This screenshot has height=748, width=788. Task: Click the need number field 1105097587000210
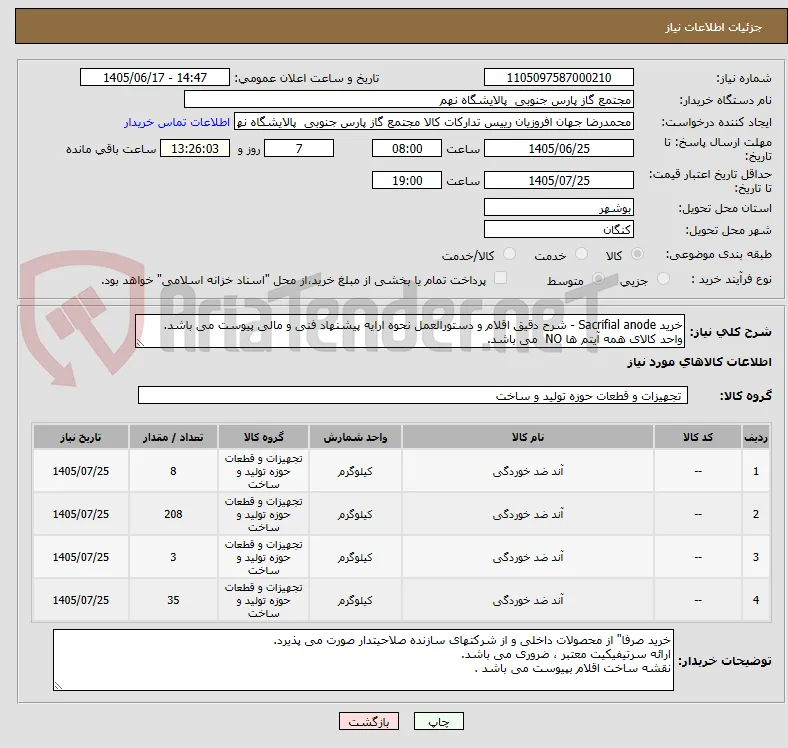click(x=559, y=77)
